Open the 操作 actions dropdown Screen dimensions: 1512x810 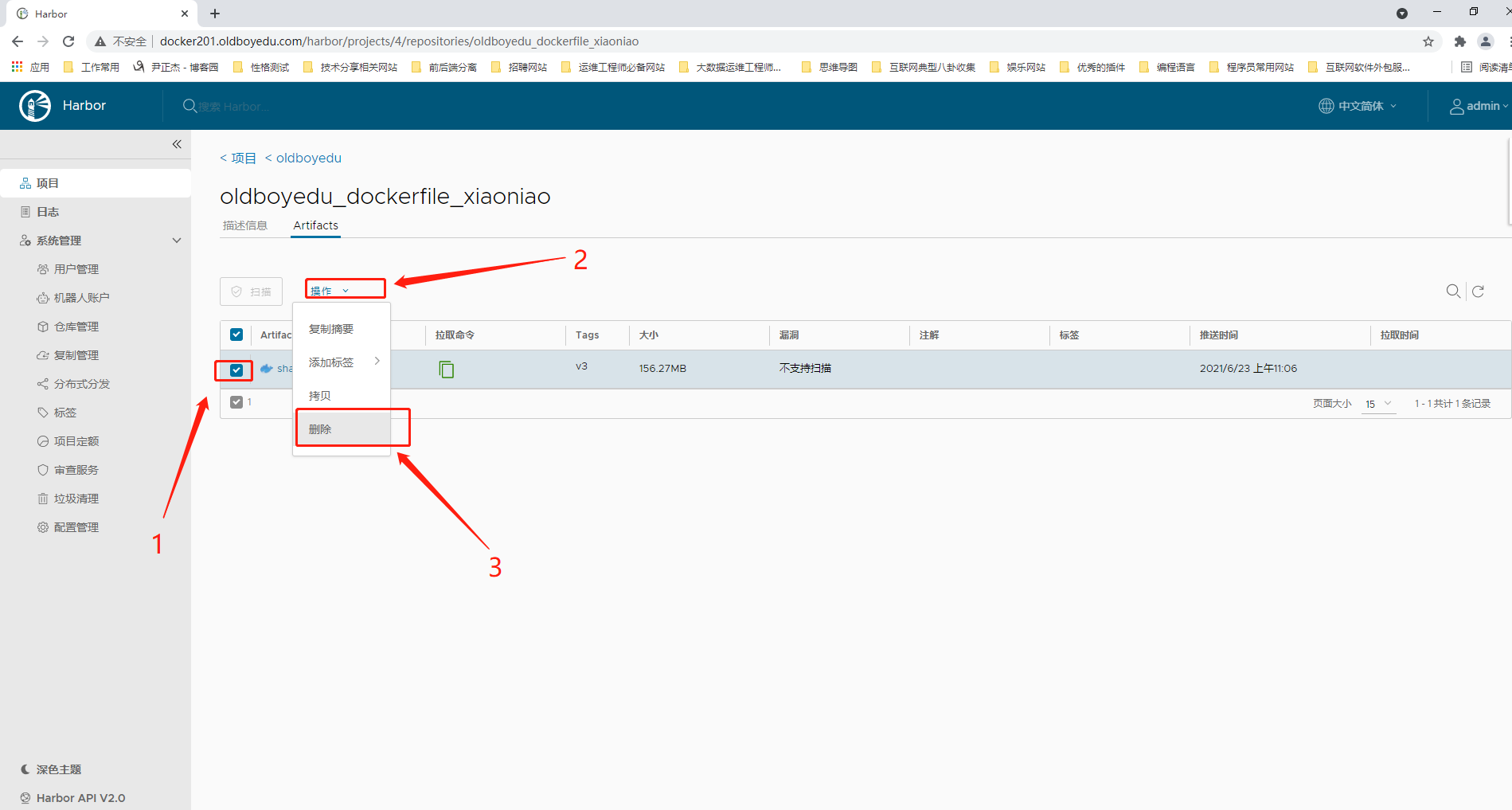330,291
